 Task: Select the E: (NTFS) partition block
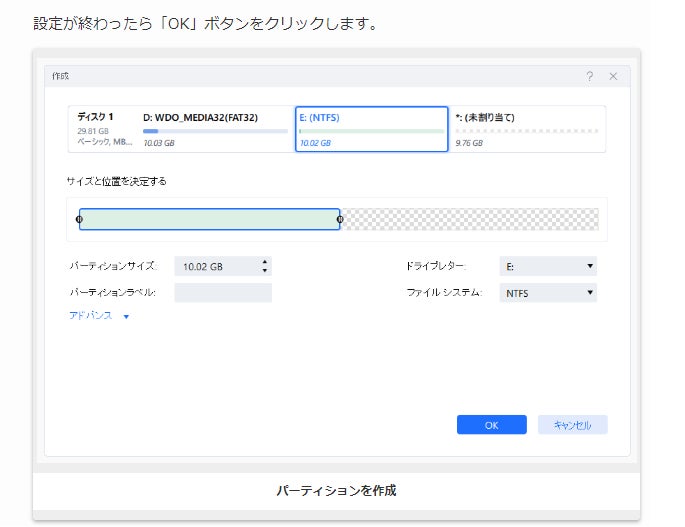(371, 129)
